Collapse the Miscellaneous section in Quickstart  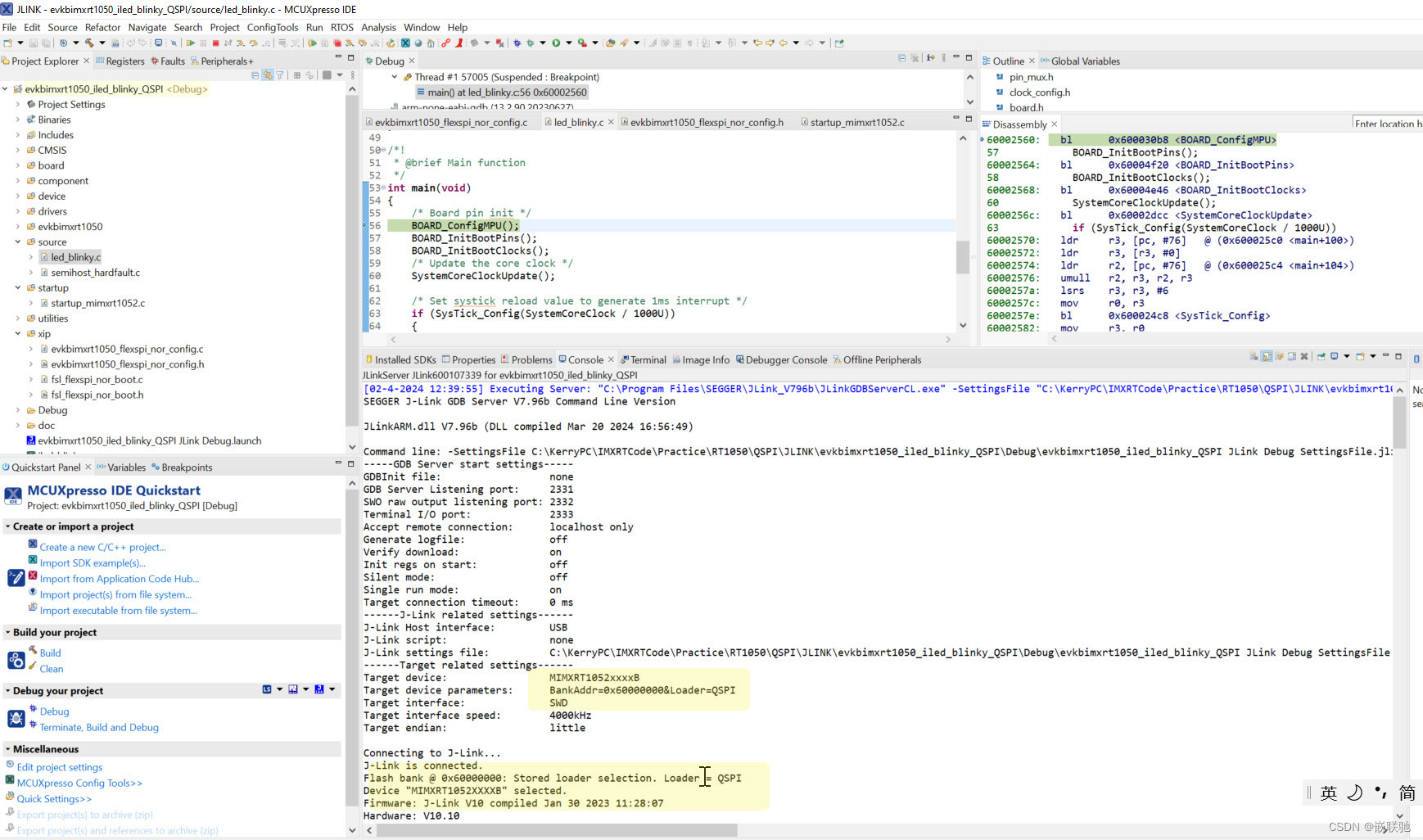click(x=7, y=749)
